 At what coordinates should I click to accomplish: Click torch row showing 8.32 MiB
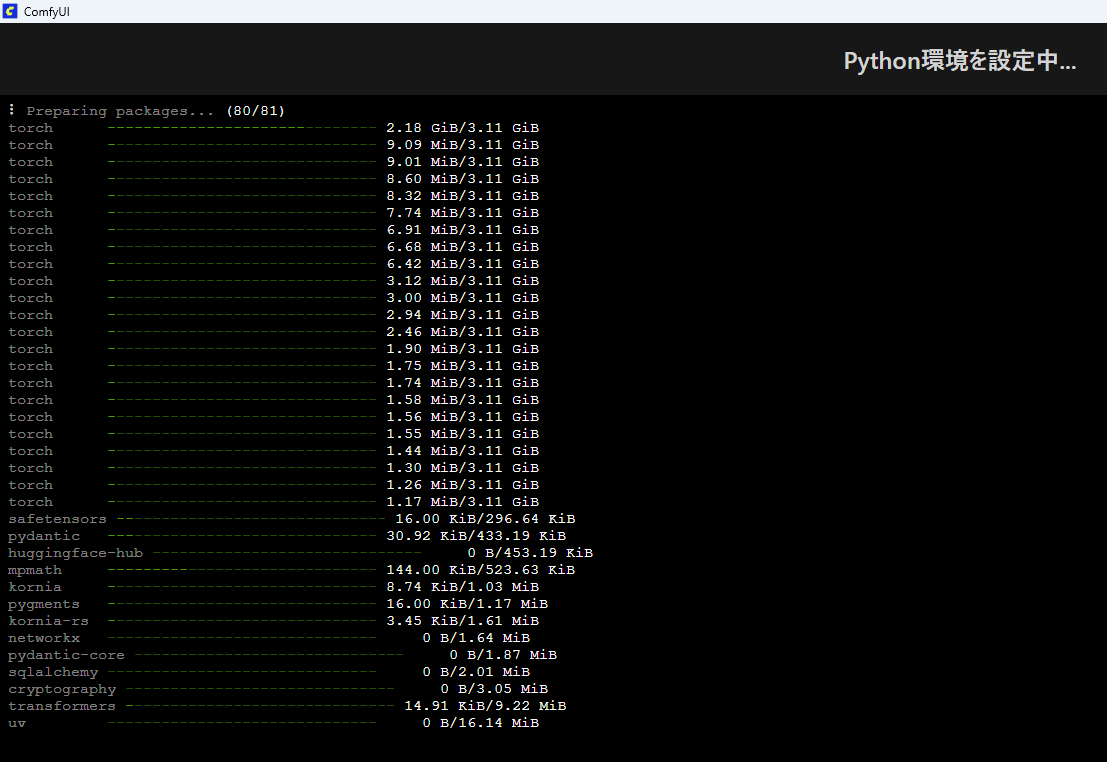pos(273,196)
